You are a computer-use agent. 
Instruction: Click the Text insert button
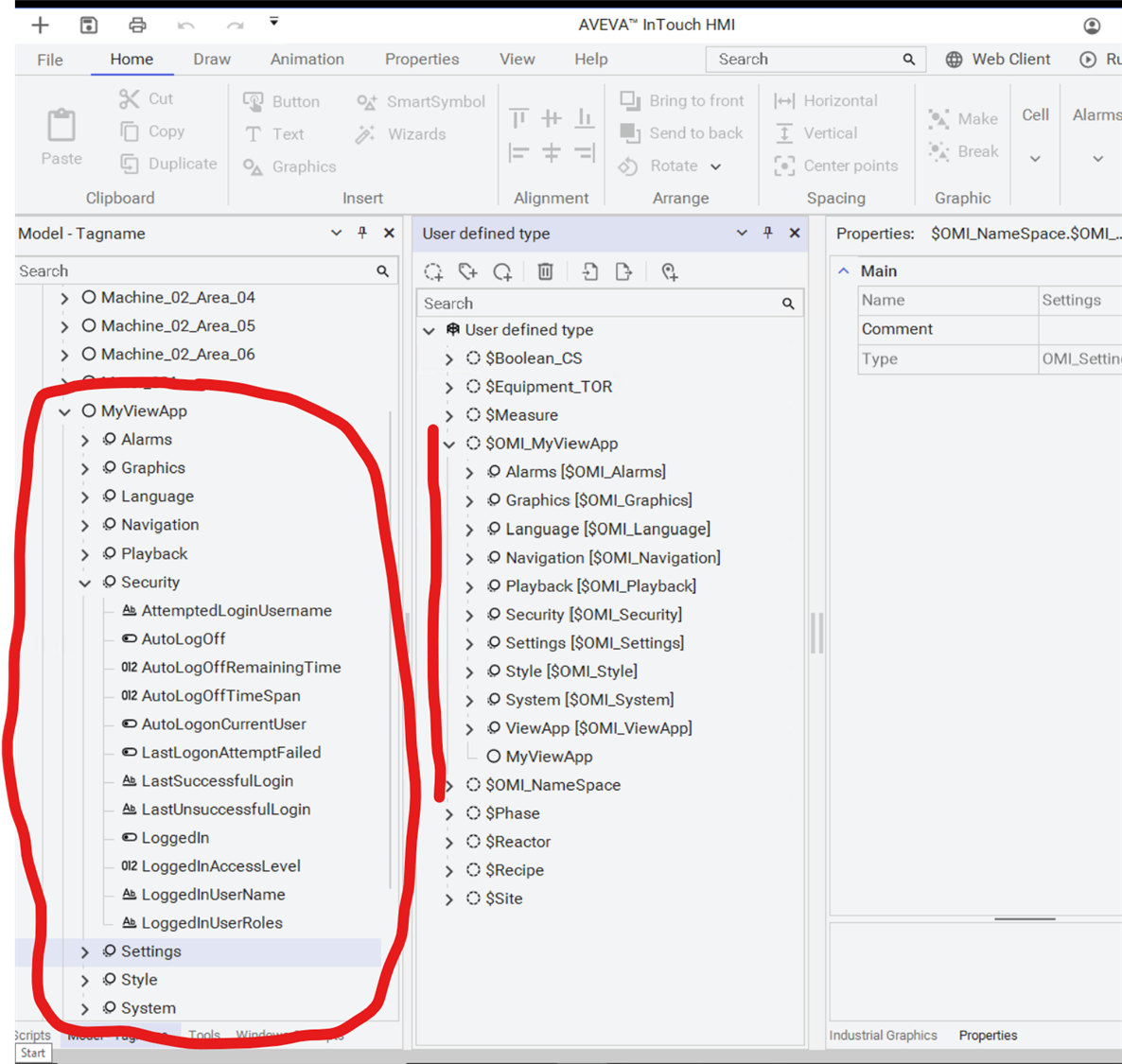point(274,133)
